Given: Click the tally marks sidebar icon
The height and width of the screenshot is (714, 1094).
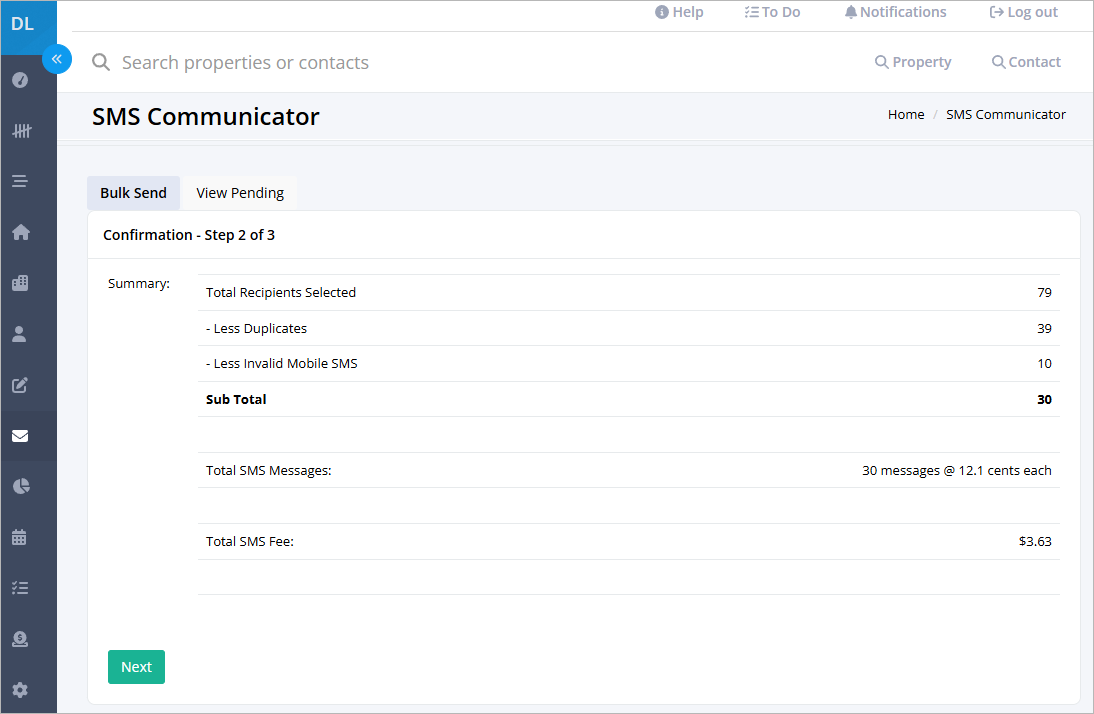Looking at the screenshot, I should click(x=21, y=131).
